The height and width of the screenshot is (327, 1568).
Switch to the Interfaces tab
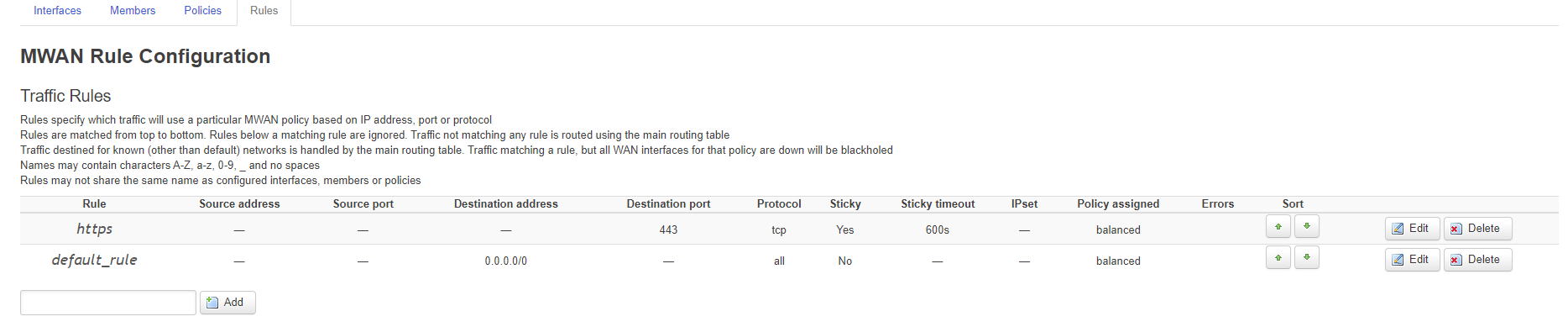tap(57, 11)
